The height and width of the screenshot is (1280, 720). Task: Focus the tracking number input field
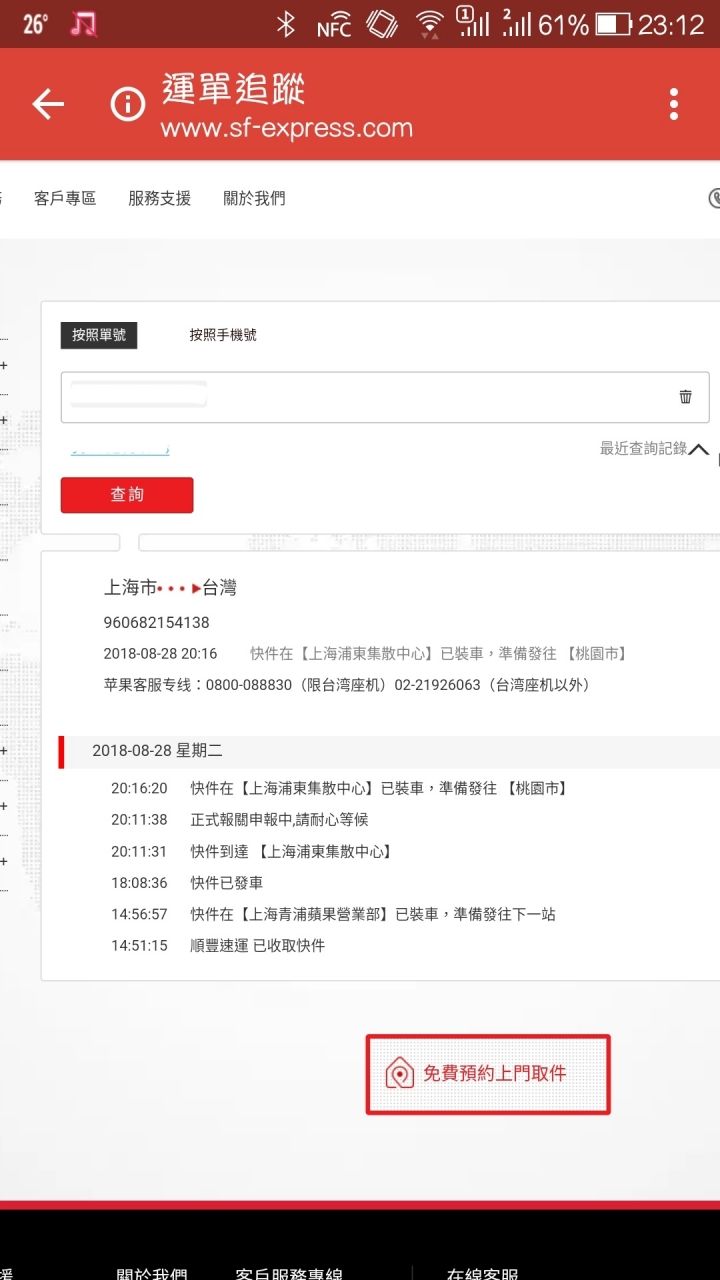click(385, 397)
